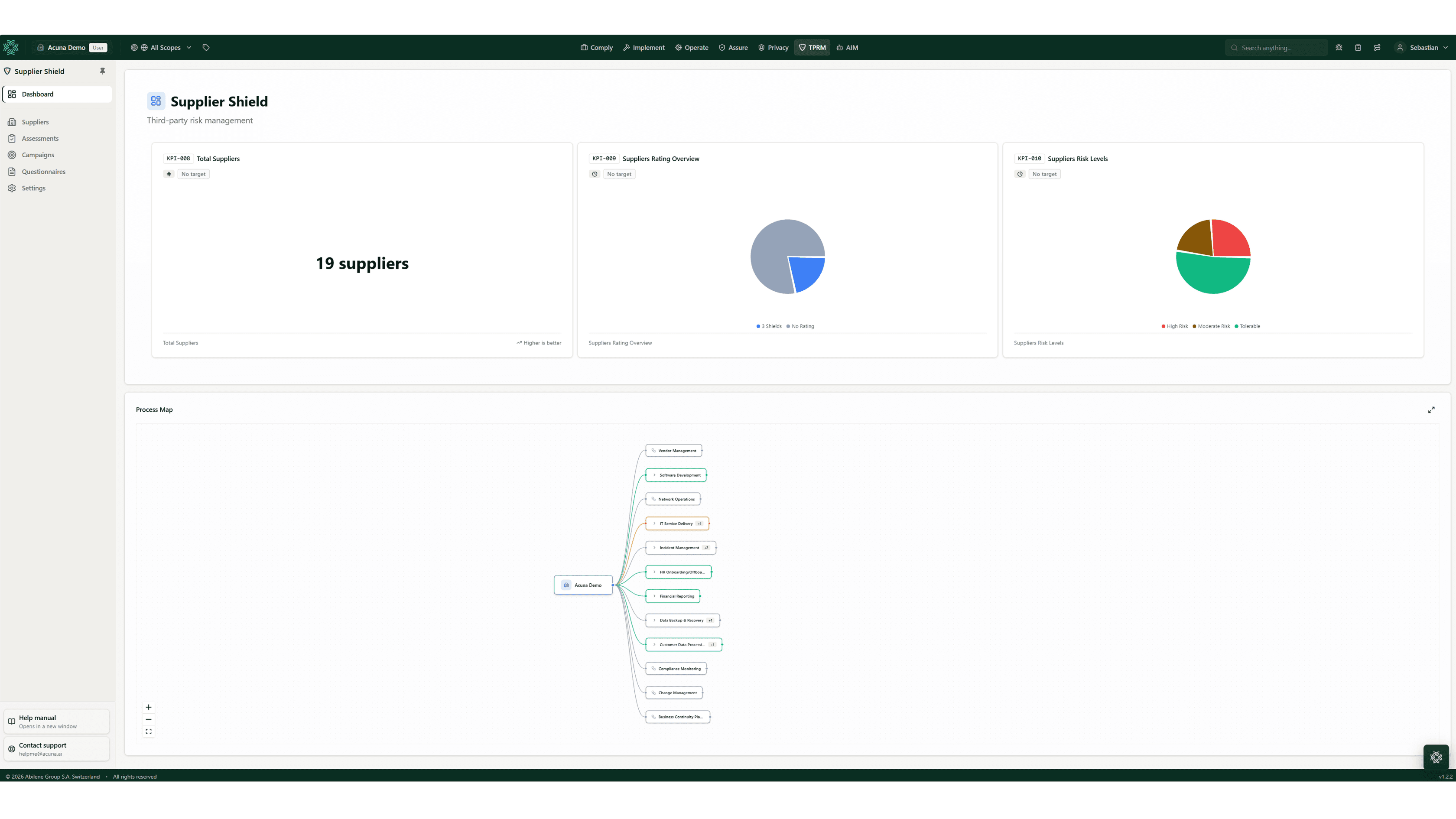Screen dimensions: 1456x819
Task: Select the Vendor Management process node
Action: (674, 451)
